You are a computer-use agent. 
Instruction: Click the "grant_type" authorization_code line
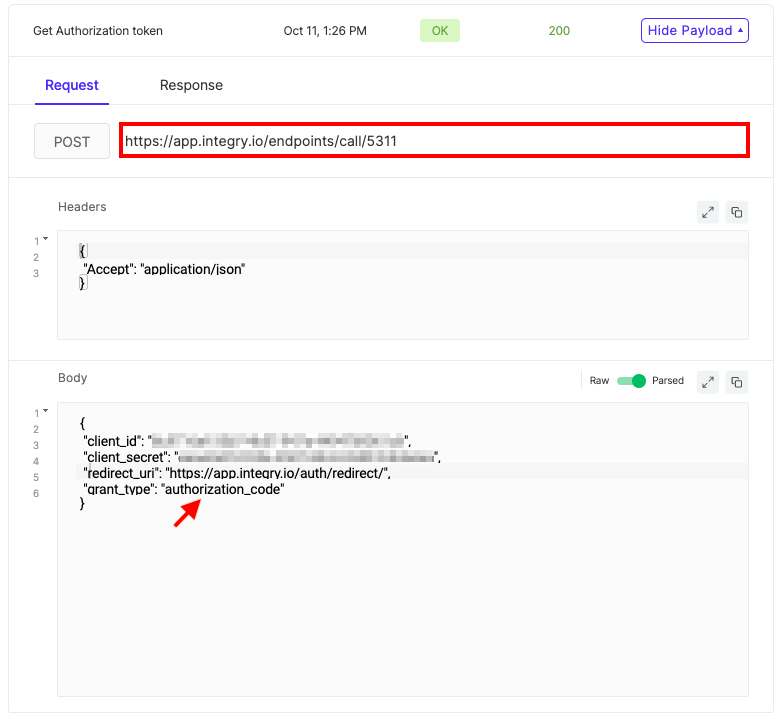tap(184, 489)
